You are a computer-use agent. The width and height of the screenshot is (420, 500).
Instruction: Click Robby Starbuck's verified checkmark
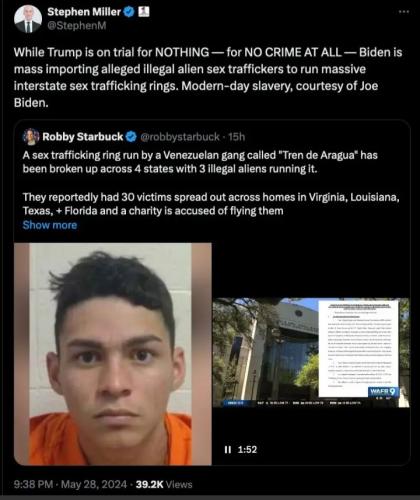tap(131, 137)
